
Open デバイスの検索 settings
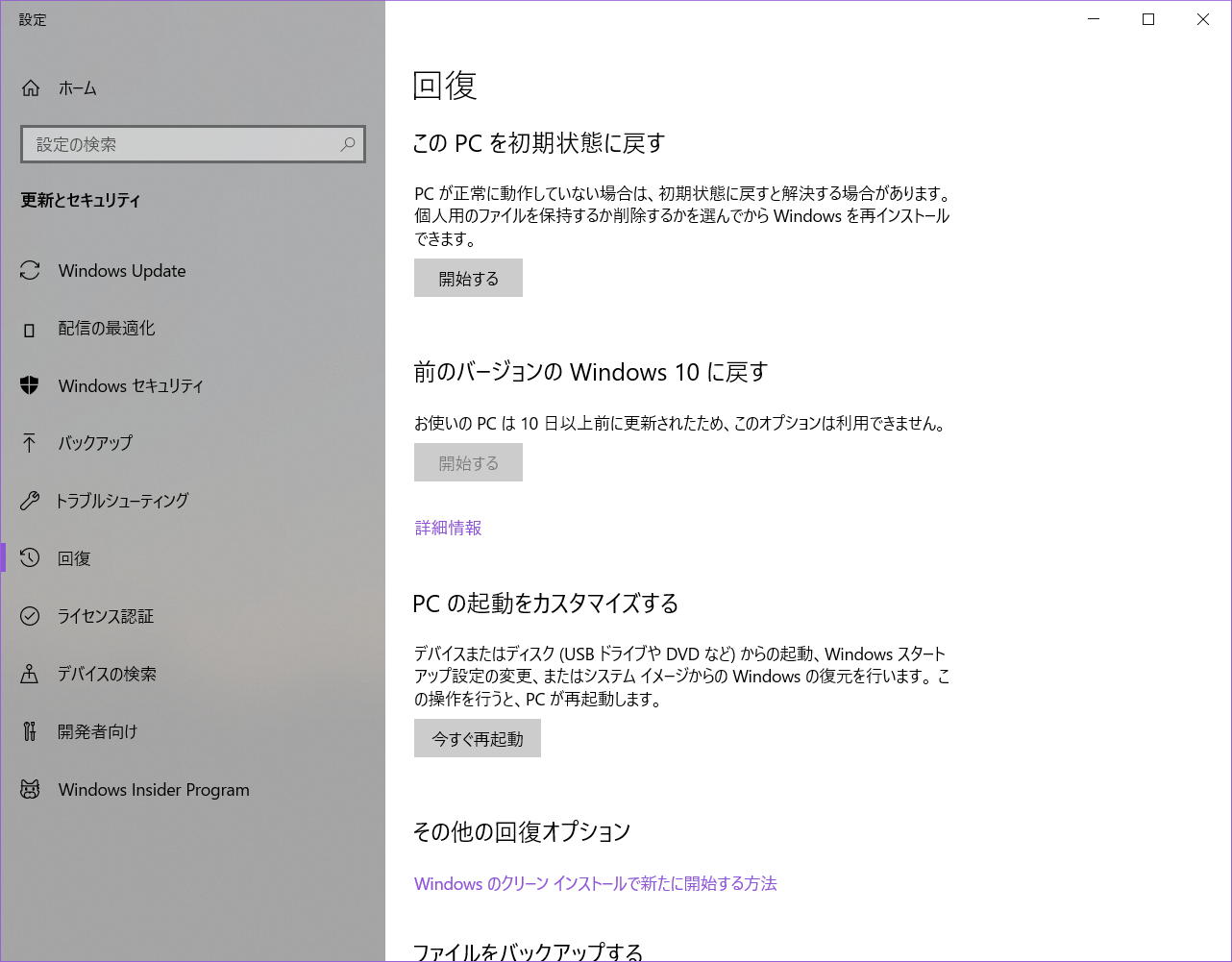tap(192, 674)
